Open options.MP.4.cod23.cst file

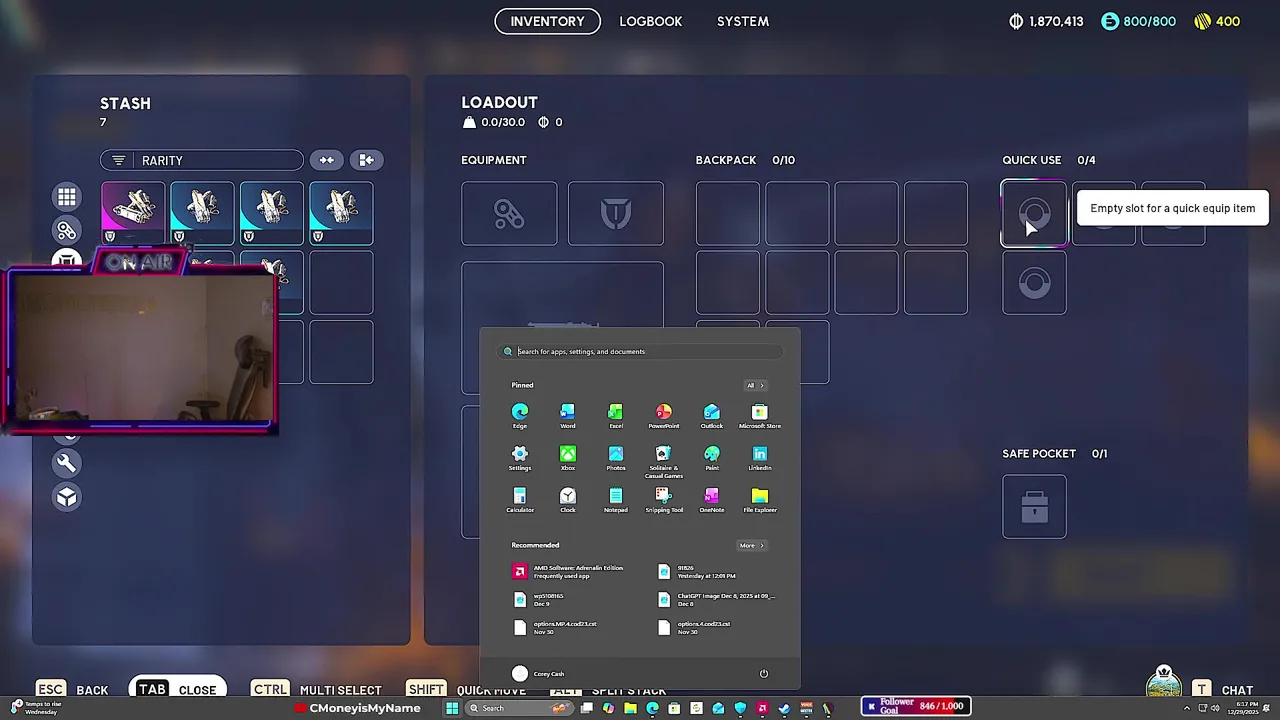click(556, 627)
